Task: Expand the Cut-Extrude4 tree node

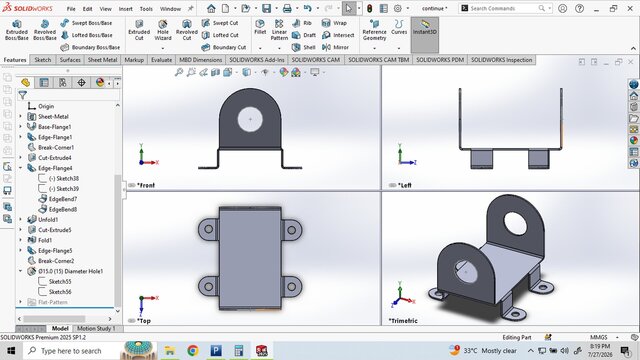Action: click(x=20, y=158)
